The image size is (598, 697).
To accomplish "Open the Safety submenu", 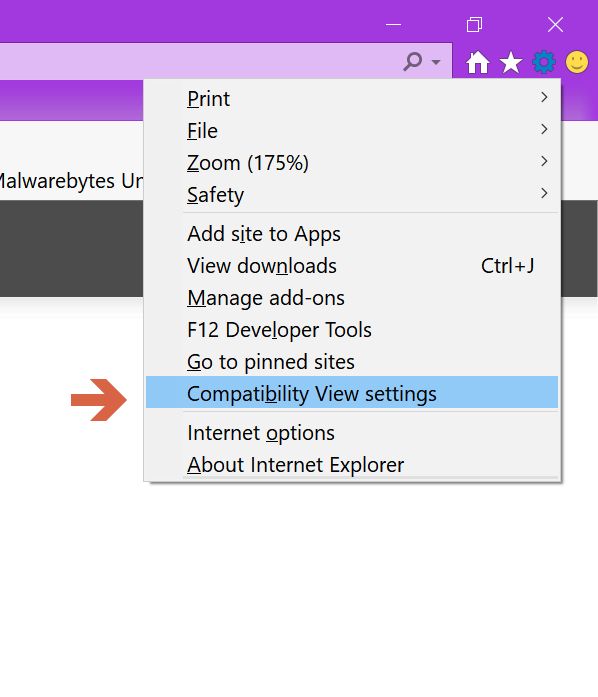I will point(352,195).
